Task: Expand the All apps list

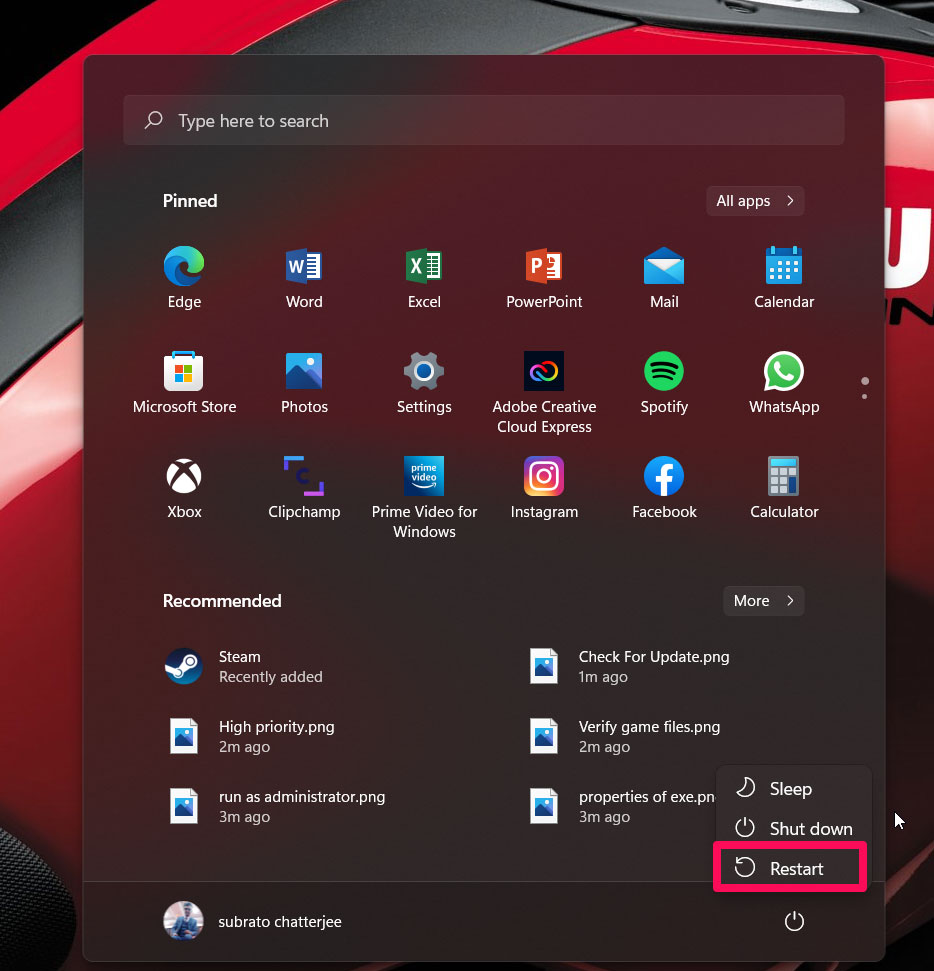Action: tap(754, 201)
